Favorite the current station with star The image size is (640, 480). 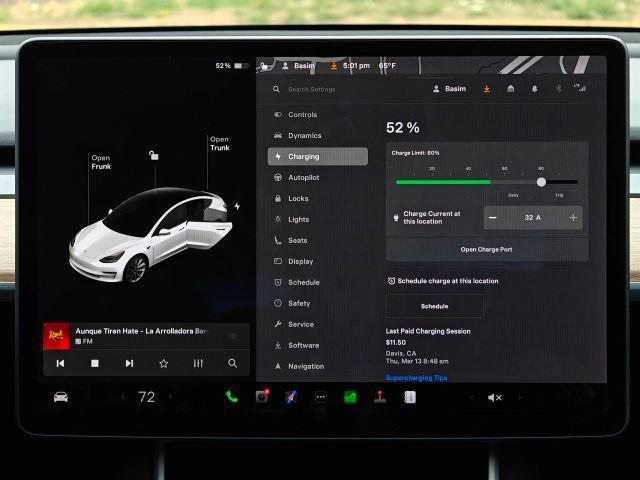pyautogui.click(x=163, y=363)
